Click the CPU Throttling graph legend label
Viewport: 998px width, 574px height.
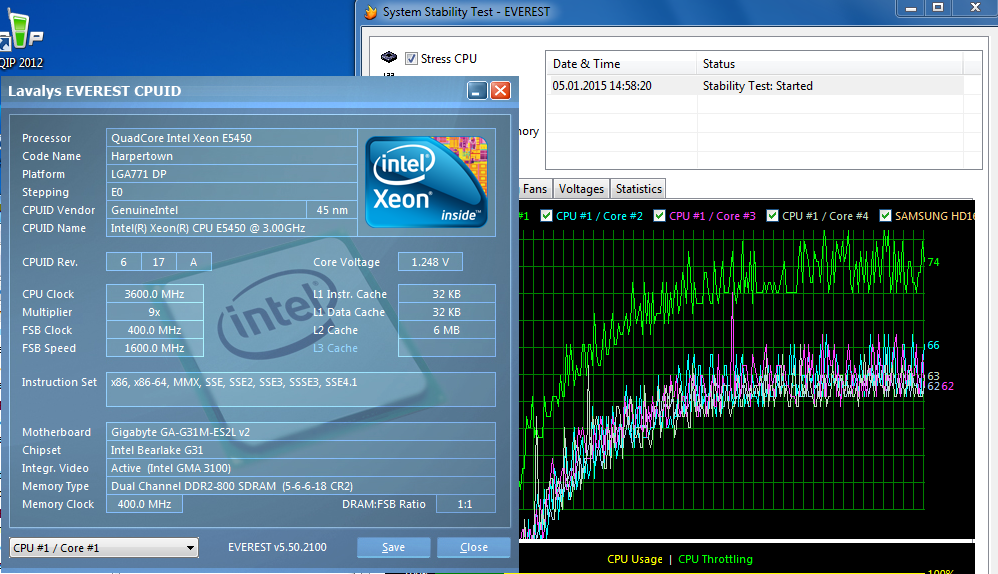point(715,559)
